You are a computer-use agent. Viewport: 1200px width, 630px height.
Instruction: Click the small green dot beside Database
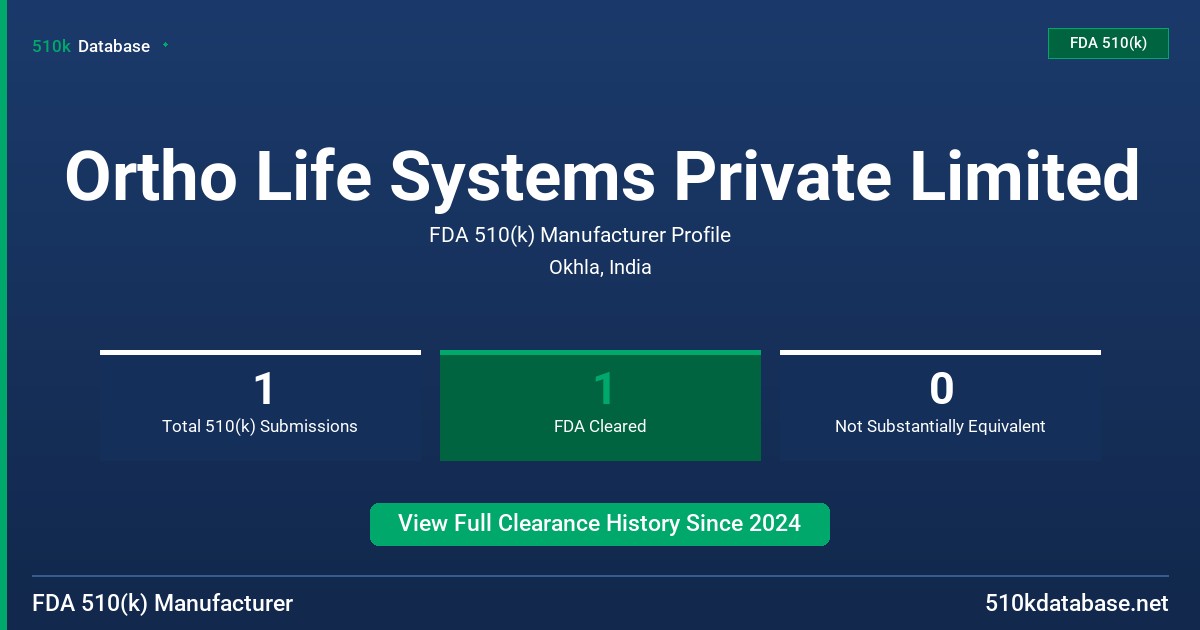click(165, 45)
